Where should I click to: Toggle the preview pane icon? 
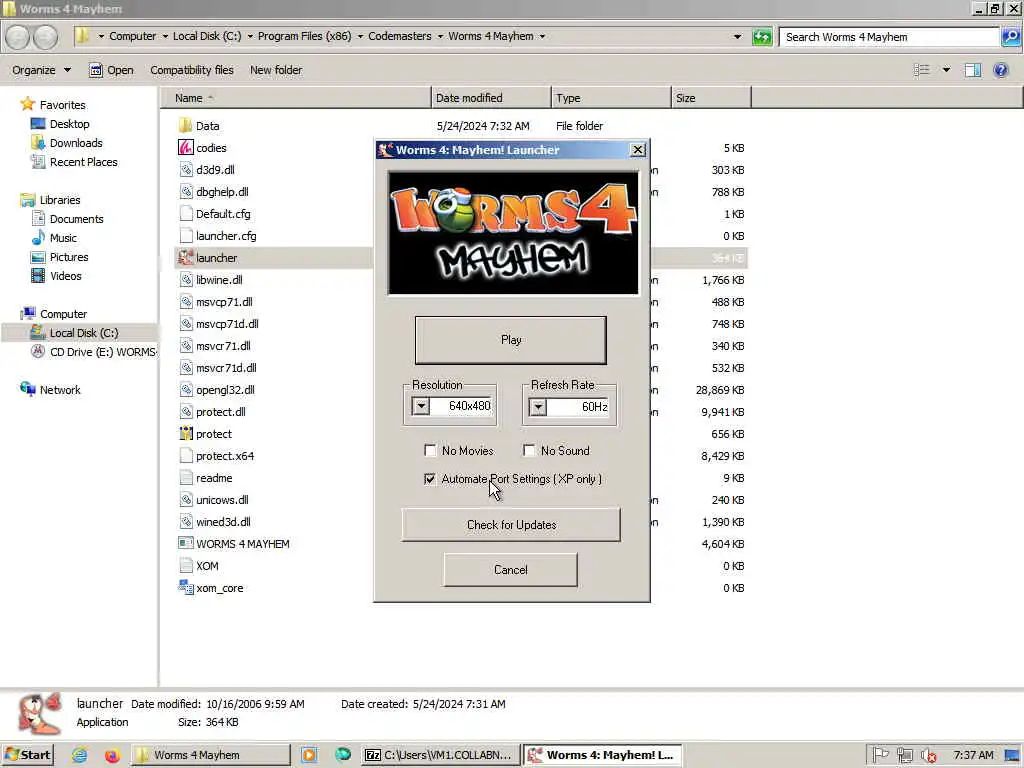tap(972, 70)
